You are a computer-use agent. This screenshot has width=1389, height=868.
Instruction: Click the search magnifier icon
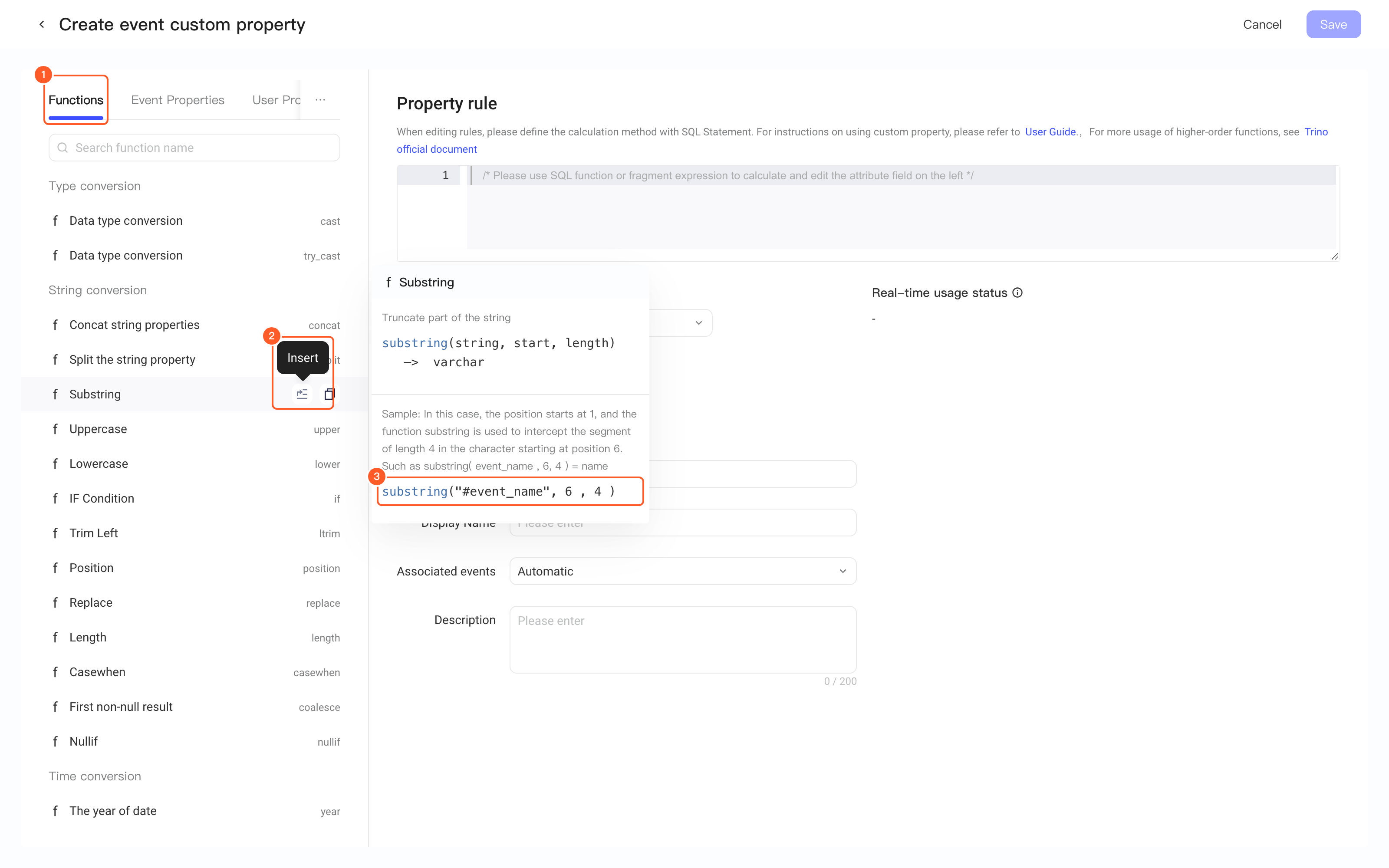click(63, 148)
